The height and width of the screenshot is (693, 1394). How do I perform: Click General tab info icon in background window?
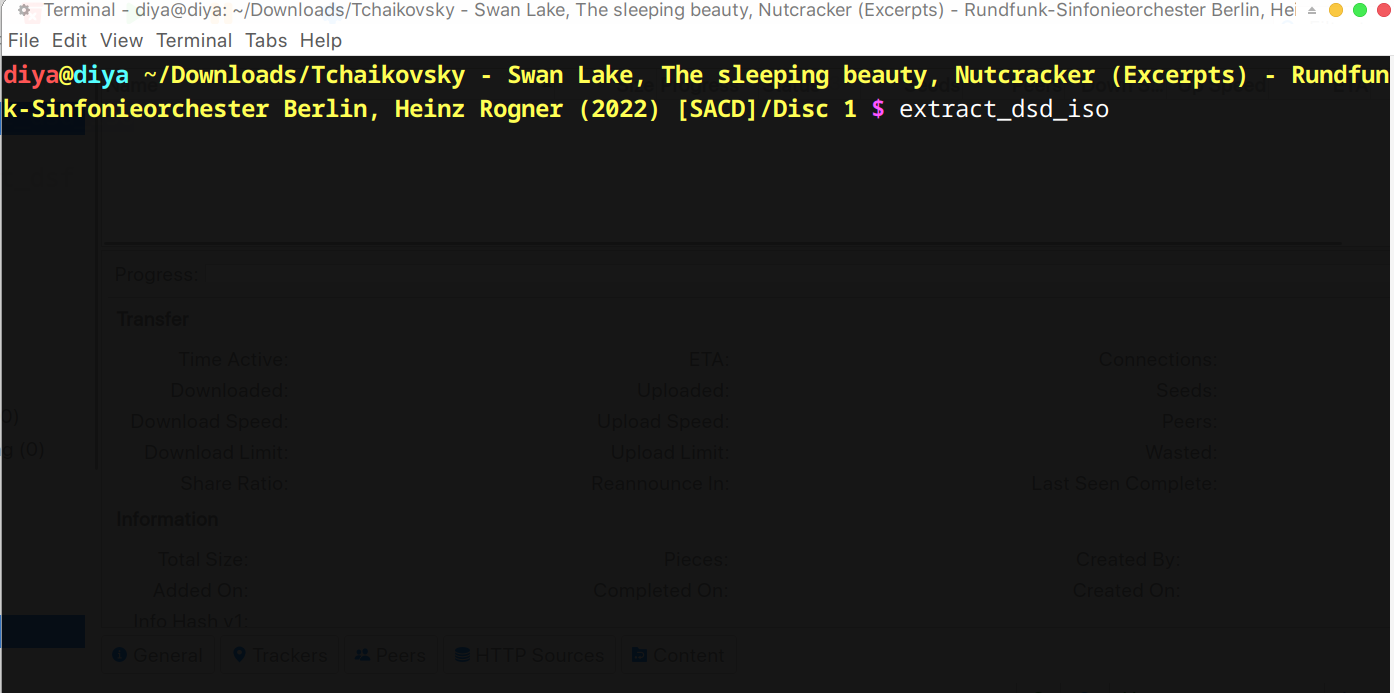tap(120, 656)
